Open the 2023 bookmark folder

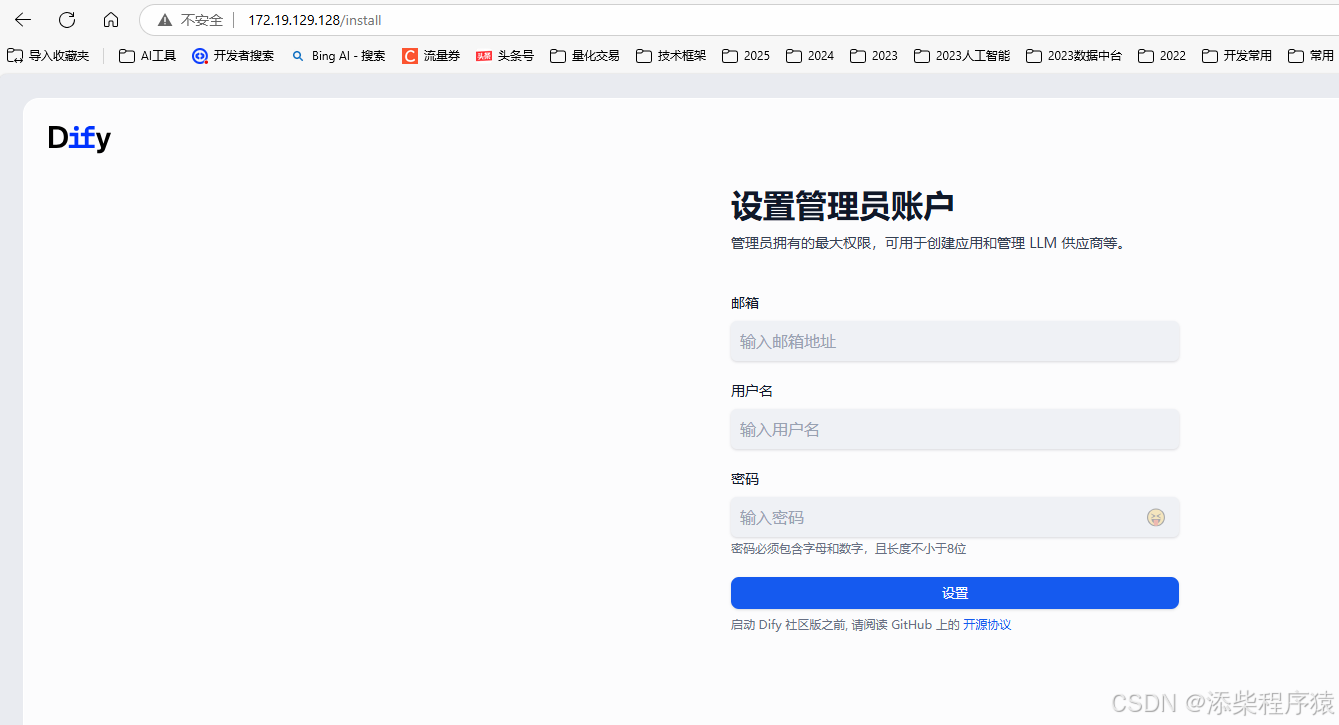click(874, 56)
